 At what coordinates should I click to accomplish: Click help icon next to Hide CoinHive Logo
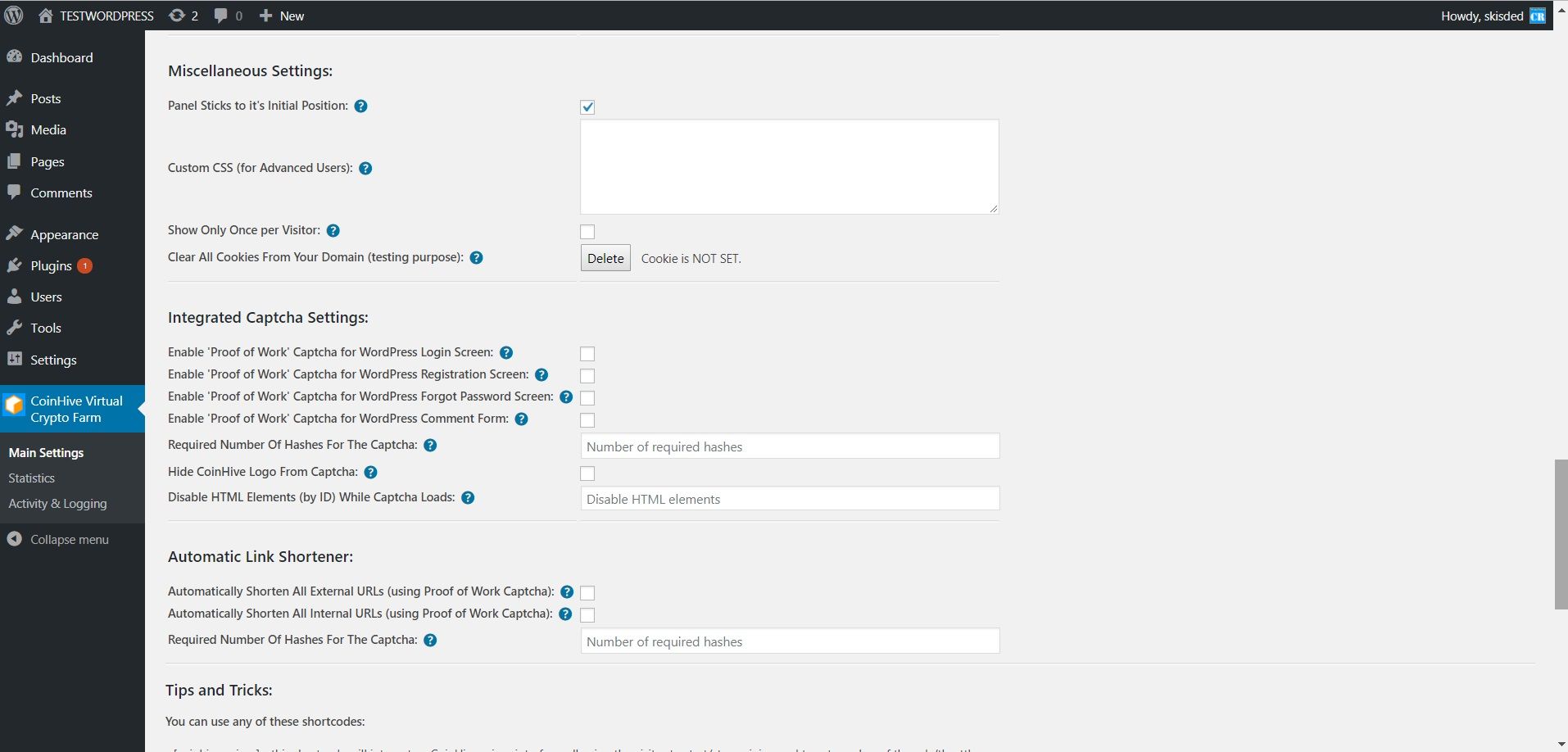tap(370, 473)
